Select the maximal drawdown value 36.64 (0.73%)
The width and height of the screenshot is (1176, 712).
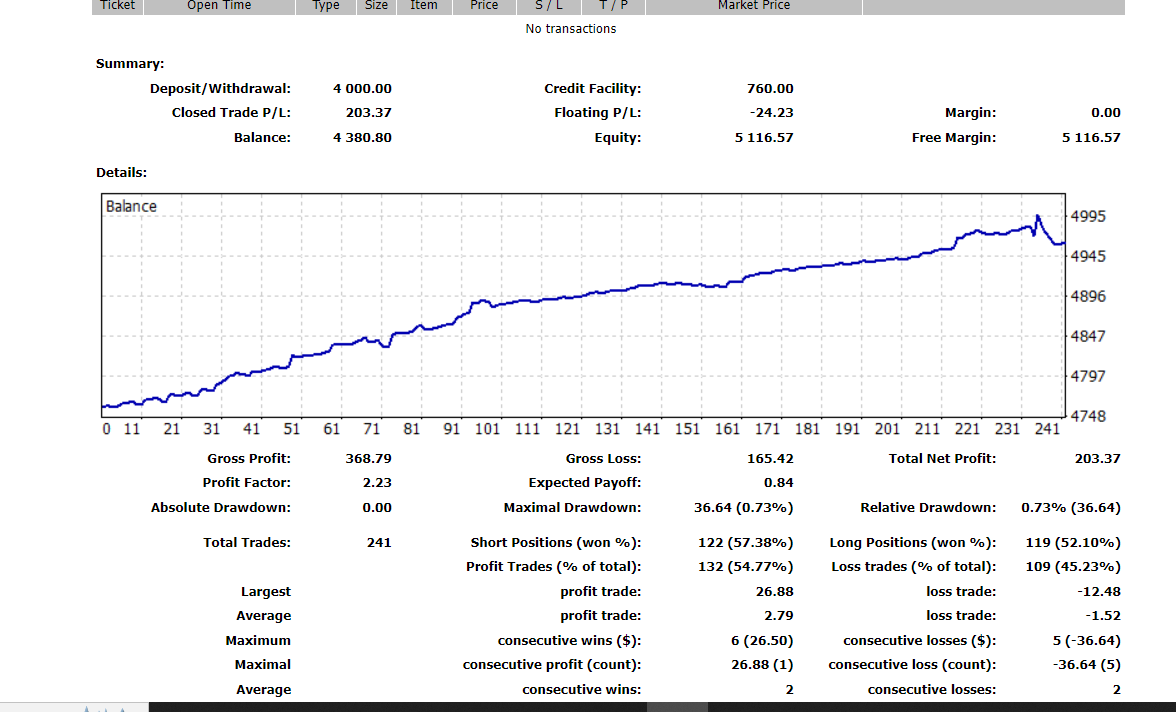[743, 507]
